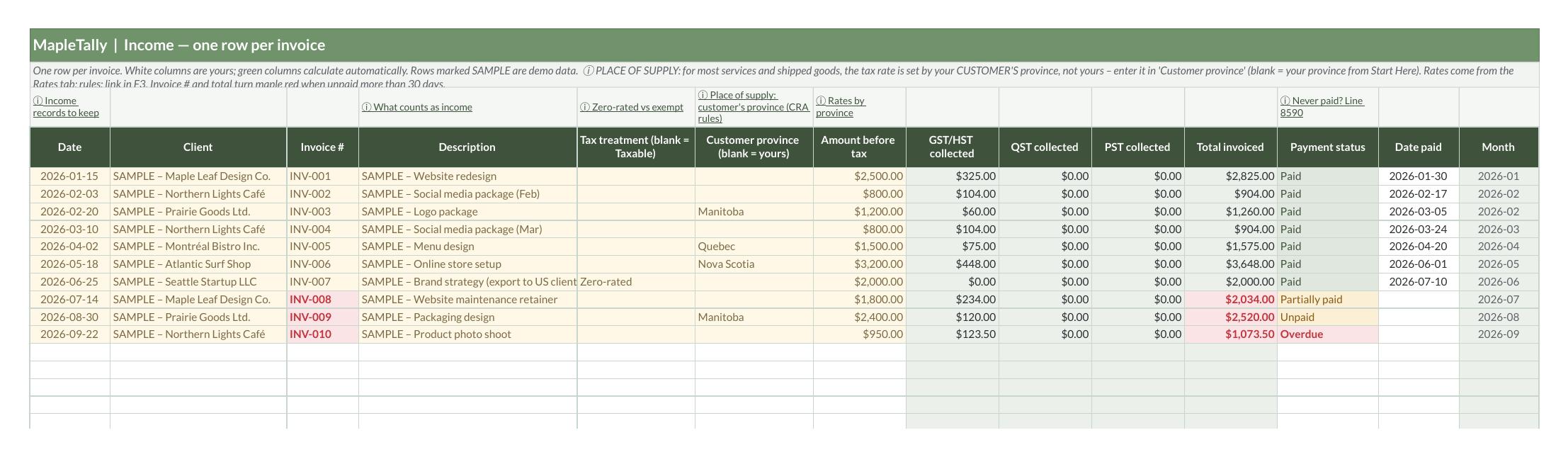Select client 'SAMPLE – Atlantic Surf Shop'

point(198,264)
